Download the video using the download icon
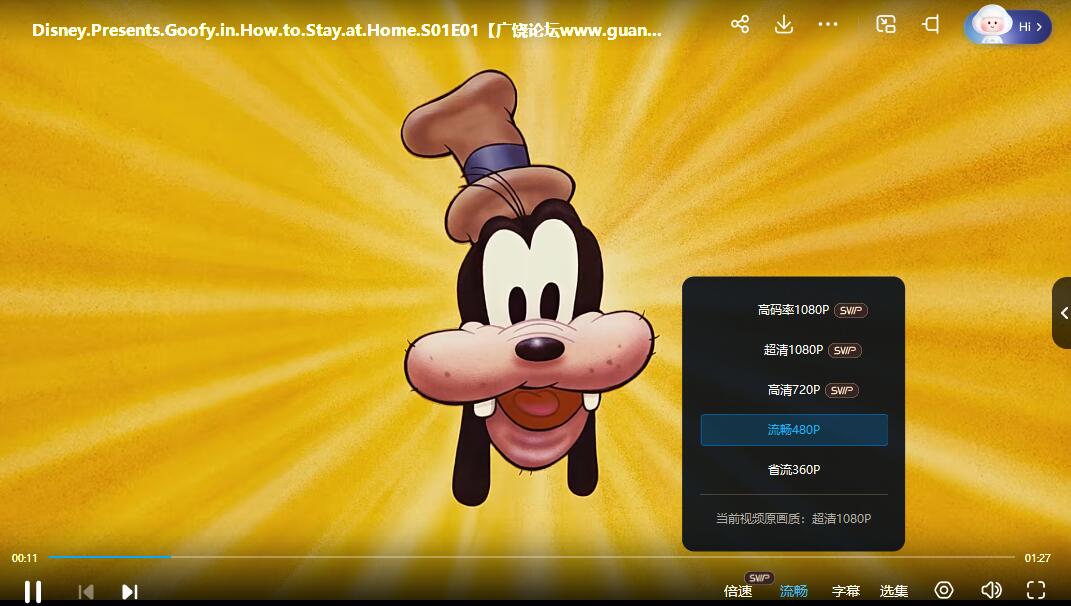 point(784,25)
